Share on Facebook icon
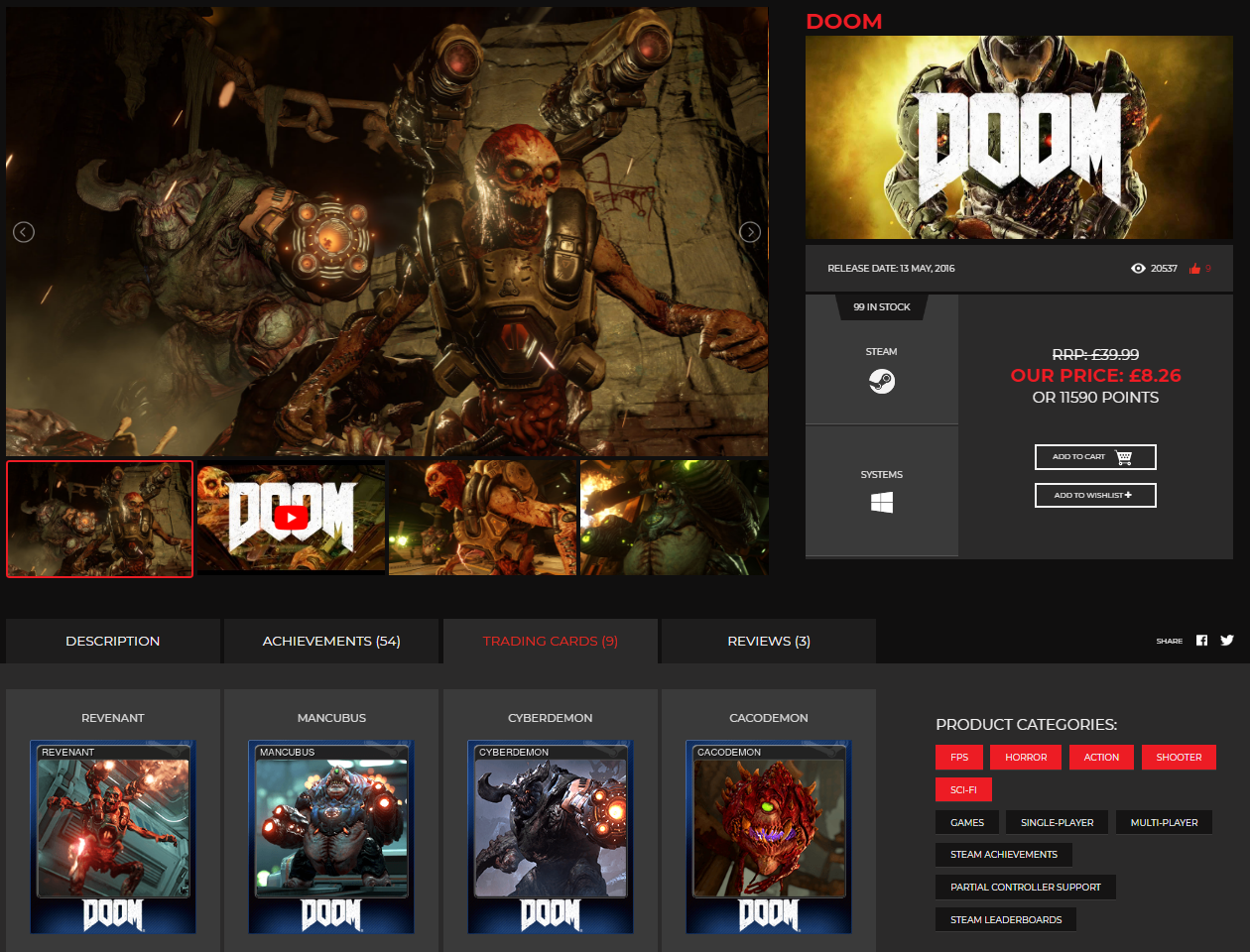Screen dimensions: 1250x952 pos(1201,641)
